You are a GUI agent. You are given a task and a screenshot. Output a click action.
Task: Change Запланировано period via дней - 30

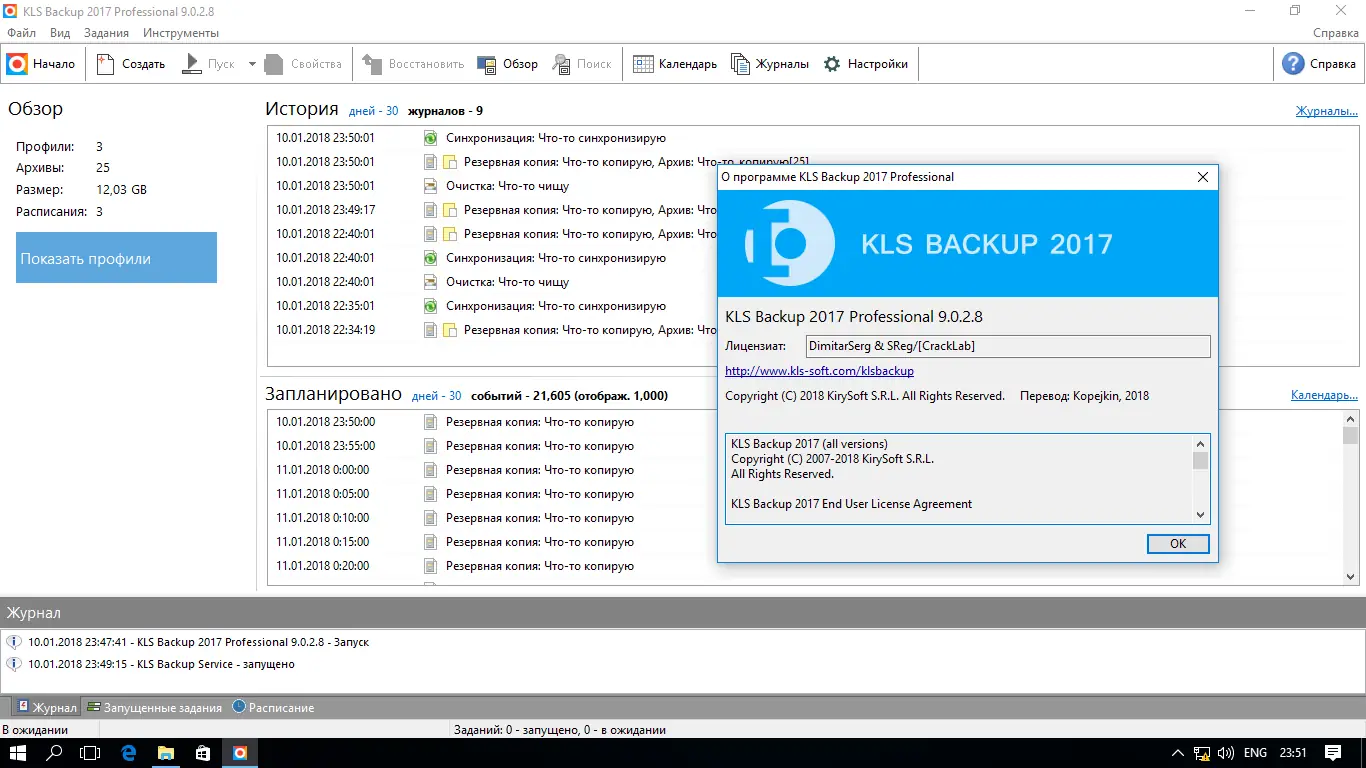[x=436, y=396]
